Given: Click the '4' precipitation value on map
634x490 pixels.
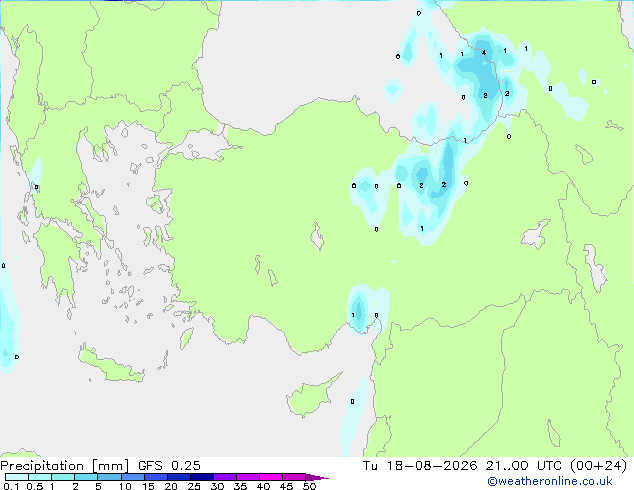Looking at the screenshot, I should tap(484, 53).
